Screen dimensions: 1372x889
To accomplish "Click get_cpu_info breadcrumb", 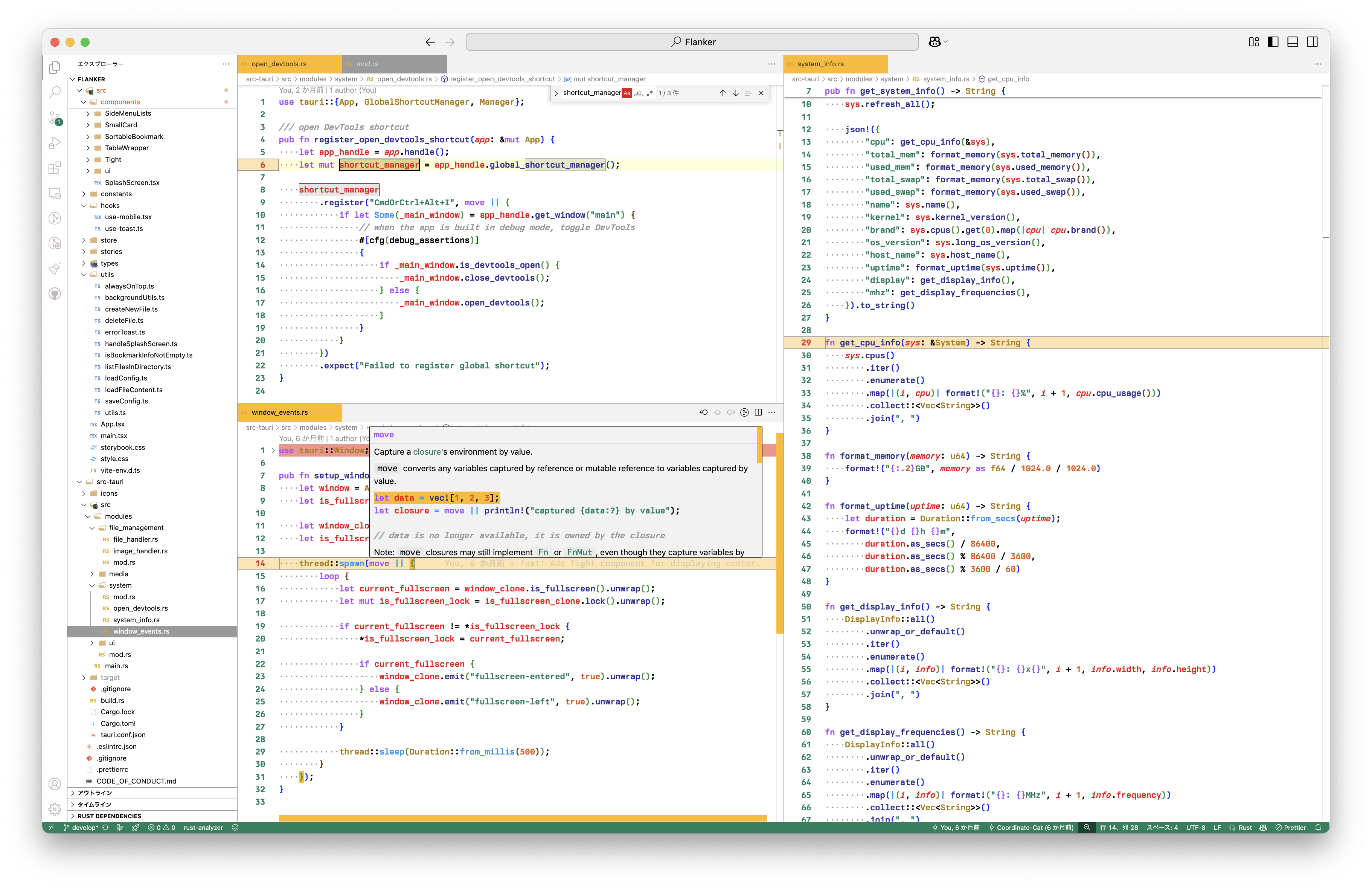I will click(1004, 79).
